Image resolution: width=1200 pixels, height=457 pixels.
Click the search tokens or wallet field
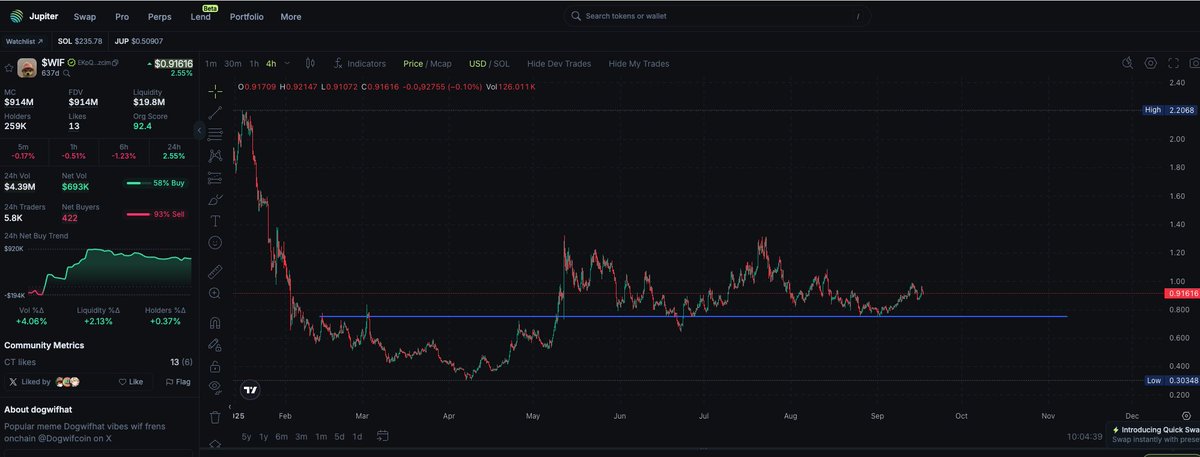pyautogui.click(x=716, y=16)
